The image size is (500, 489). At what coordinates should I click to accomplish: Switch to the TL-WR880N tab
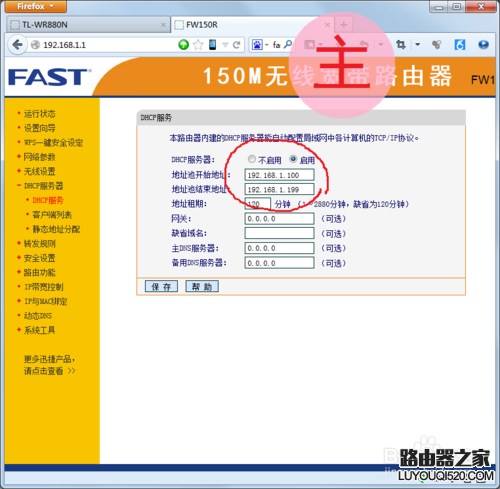coord(87,25)
